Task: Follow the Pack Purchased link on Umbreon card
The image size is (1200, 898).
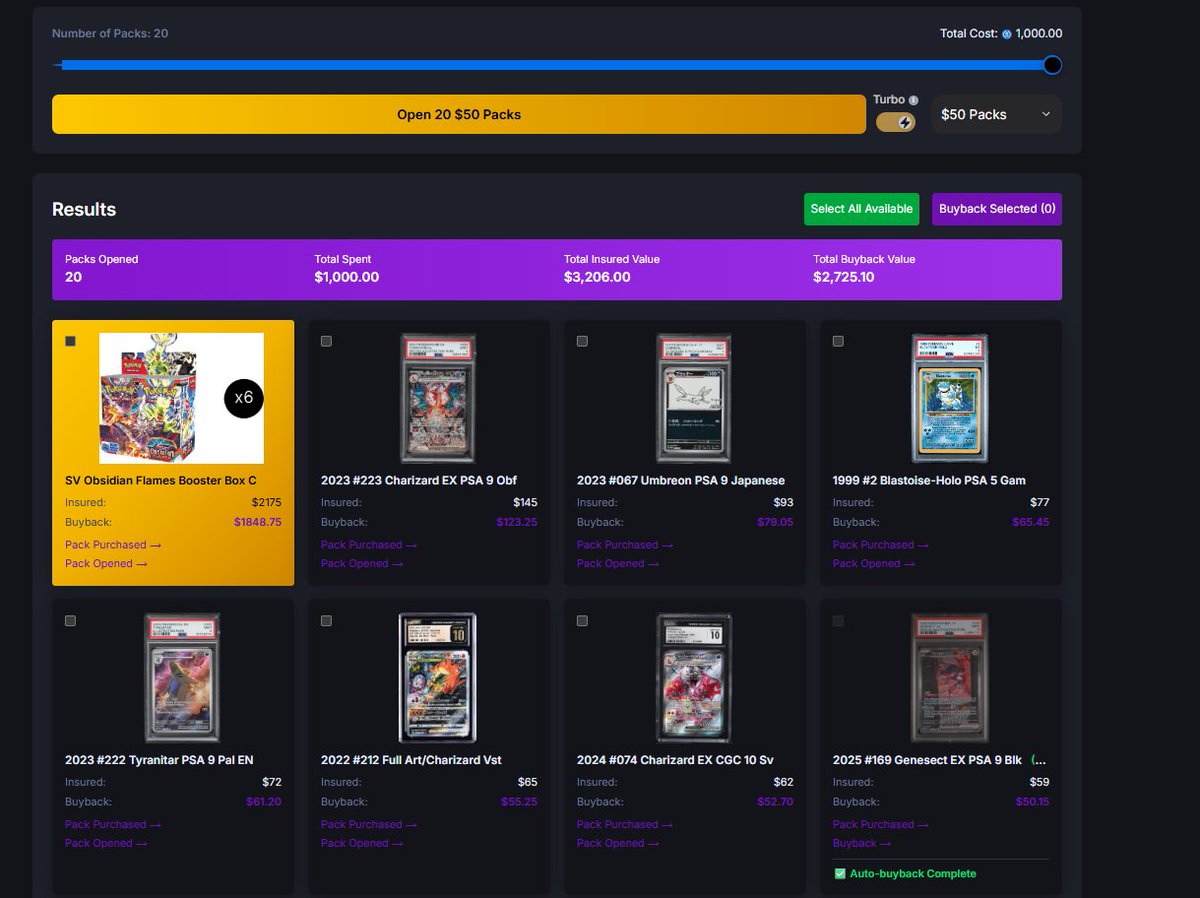Action: point(624,544)
